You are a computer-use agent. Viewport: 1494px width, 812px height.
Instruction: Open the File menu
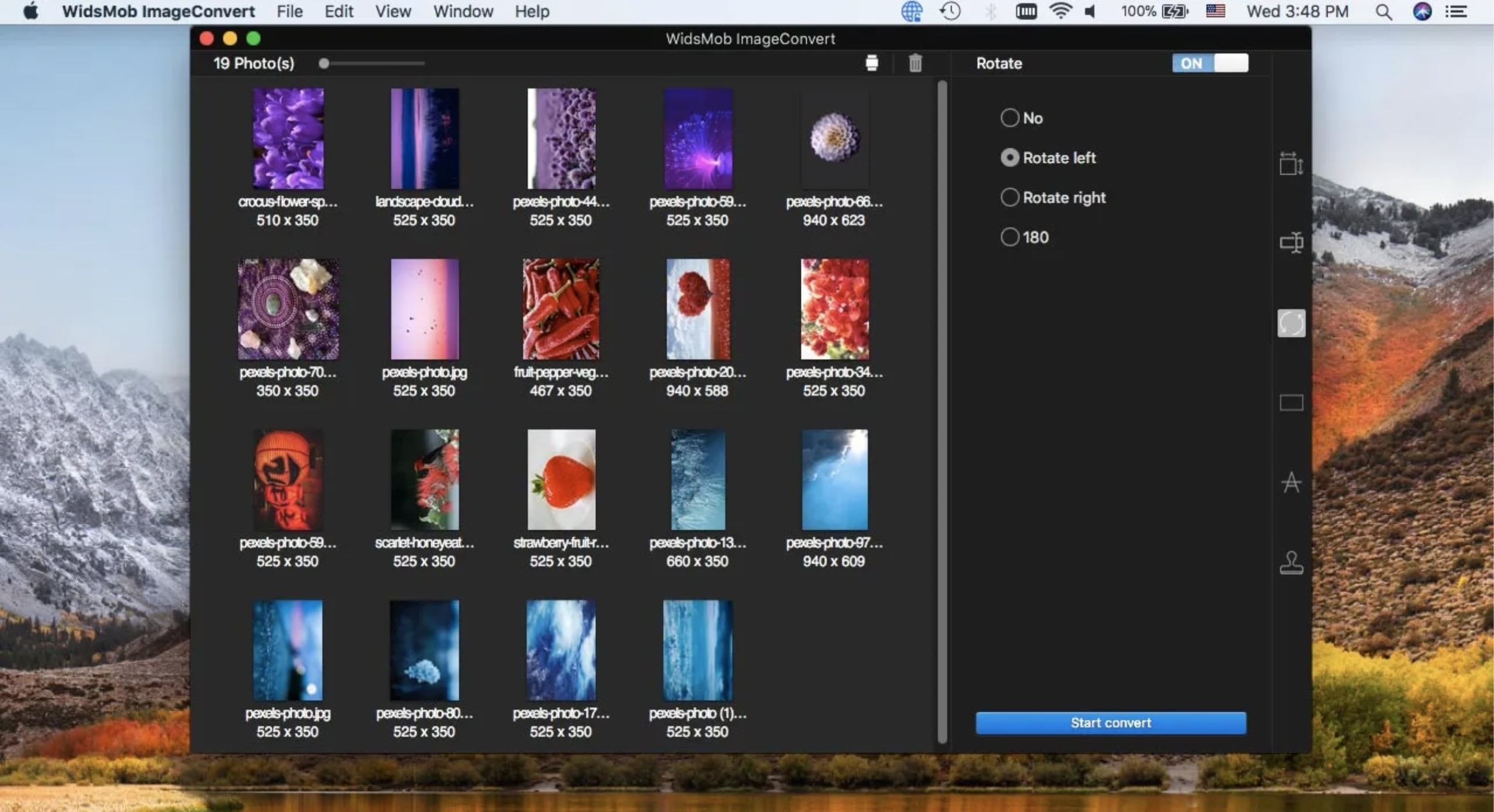coord(289,12)
